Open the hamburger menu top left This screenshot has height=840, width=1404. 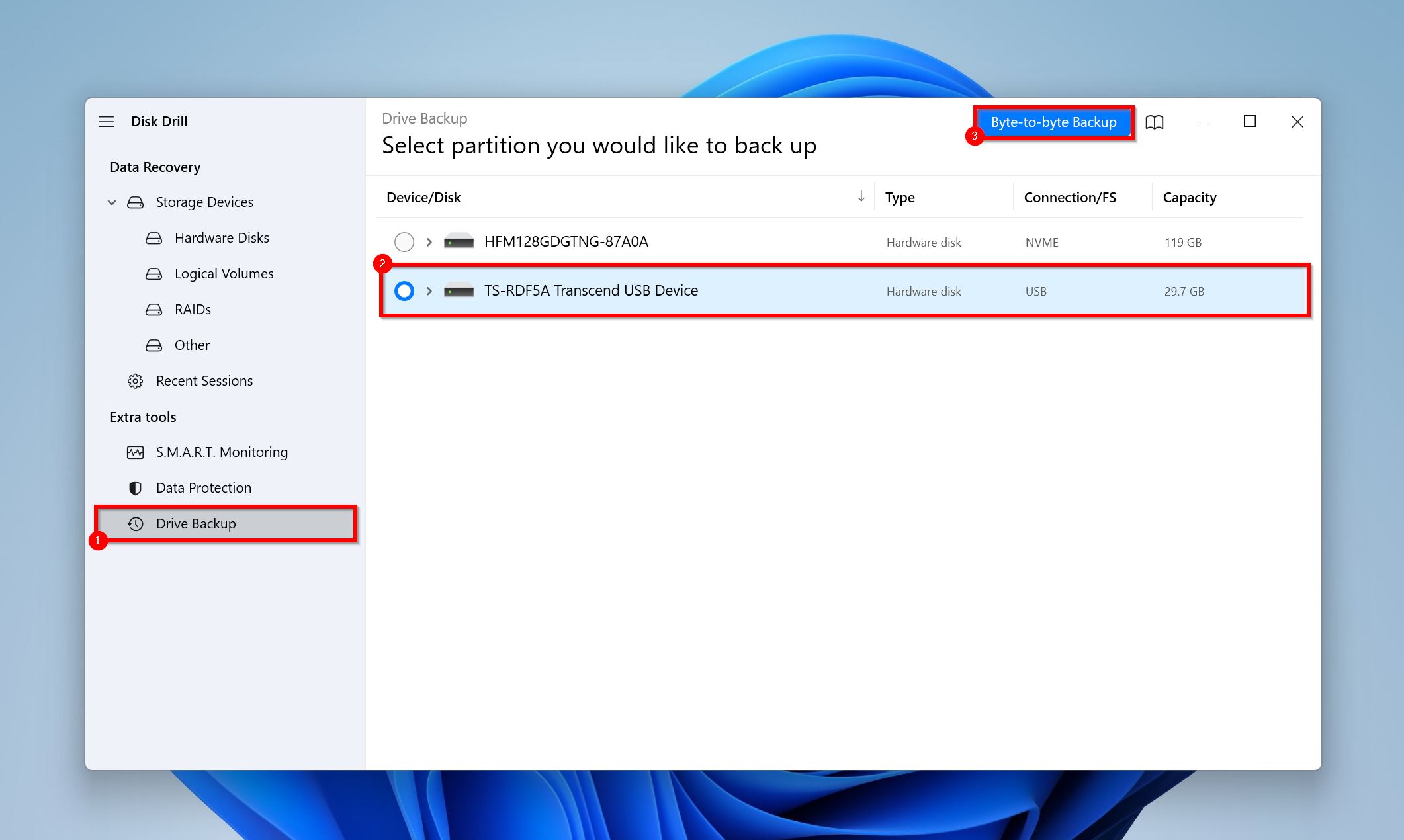(106, 121)
